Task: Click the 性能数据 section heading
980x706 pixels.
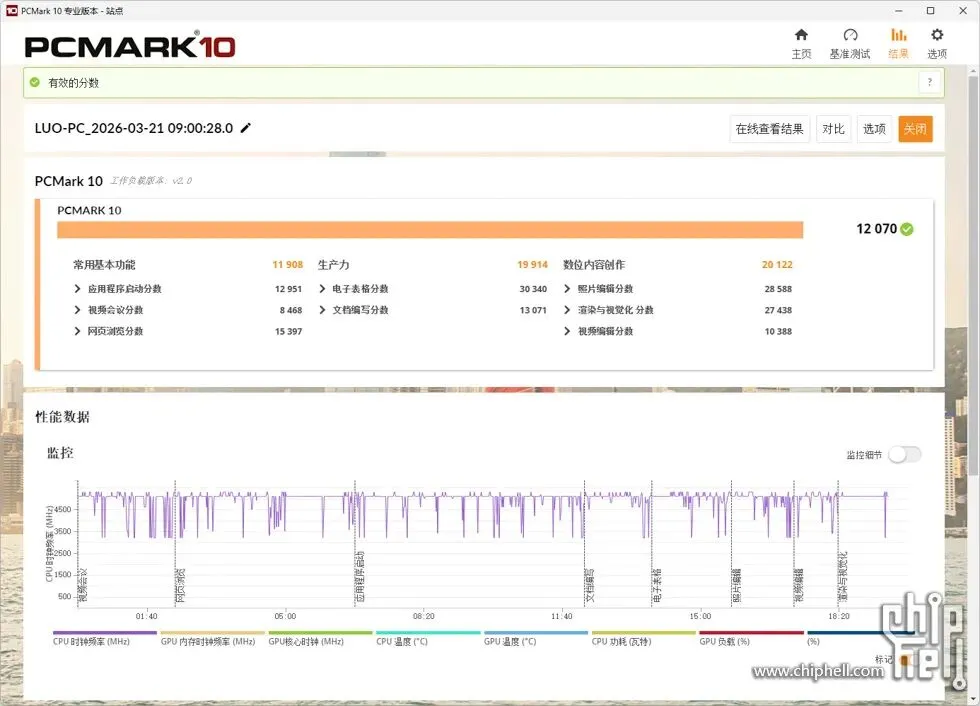Action: (62, 417)
